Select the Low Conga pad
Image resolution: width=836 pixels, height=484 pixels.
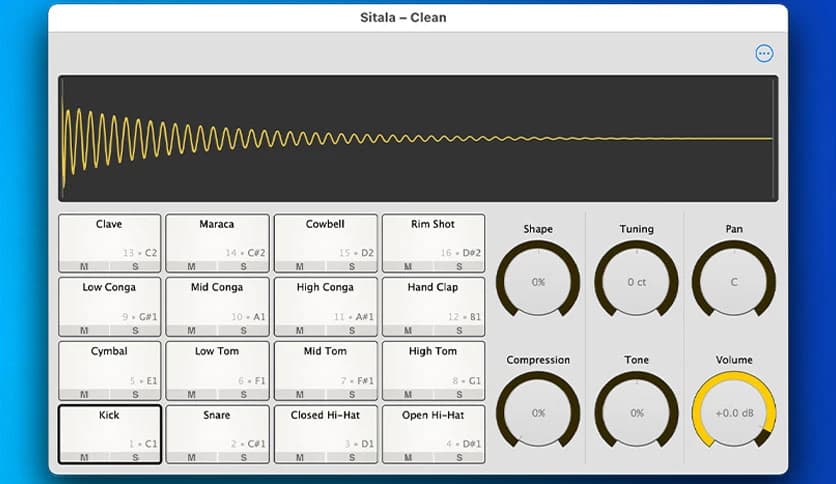(x=110, y=306)
